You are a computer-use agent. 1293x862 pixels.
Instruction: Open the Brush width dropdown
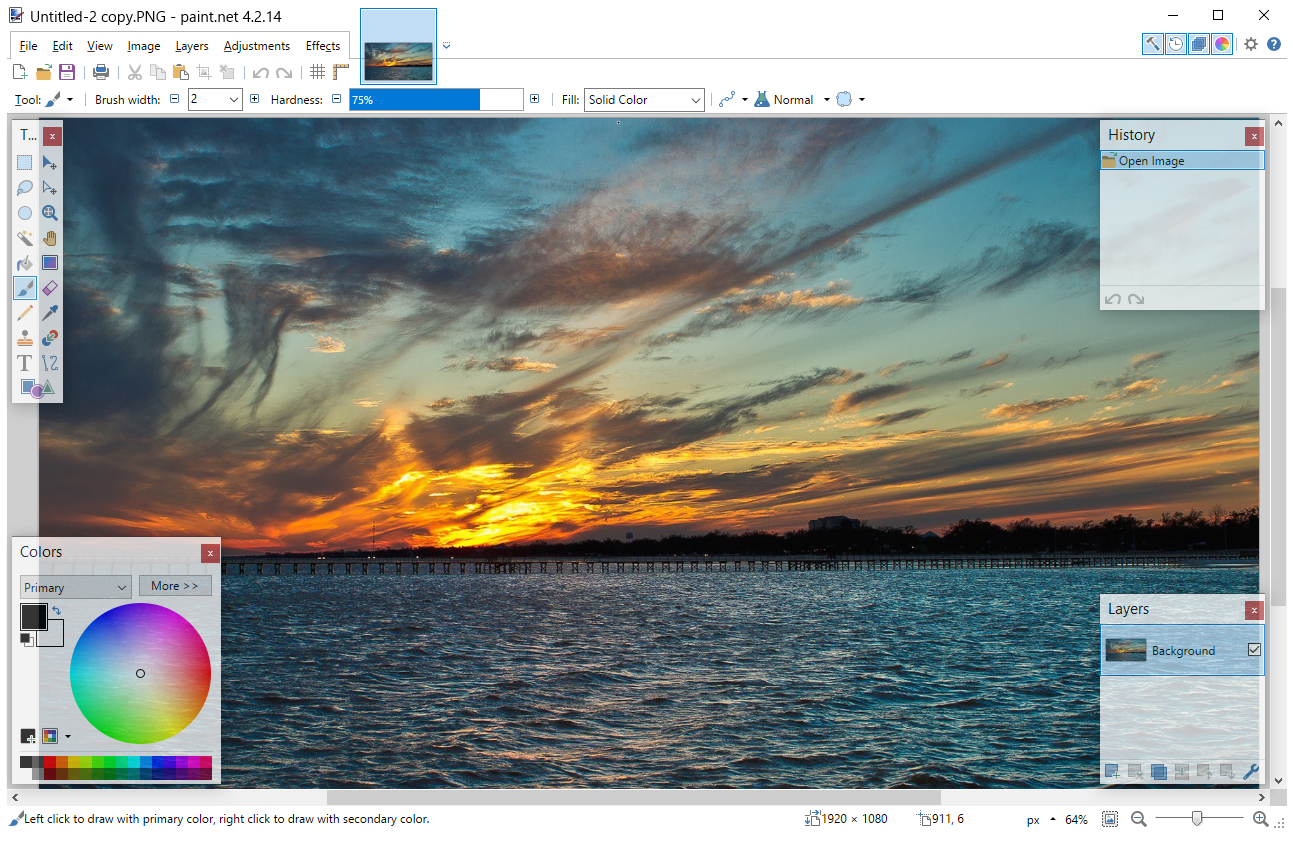(x=234, y=100)
